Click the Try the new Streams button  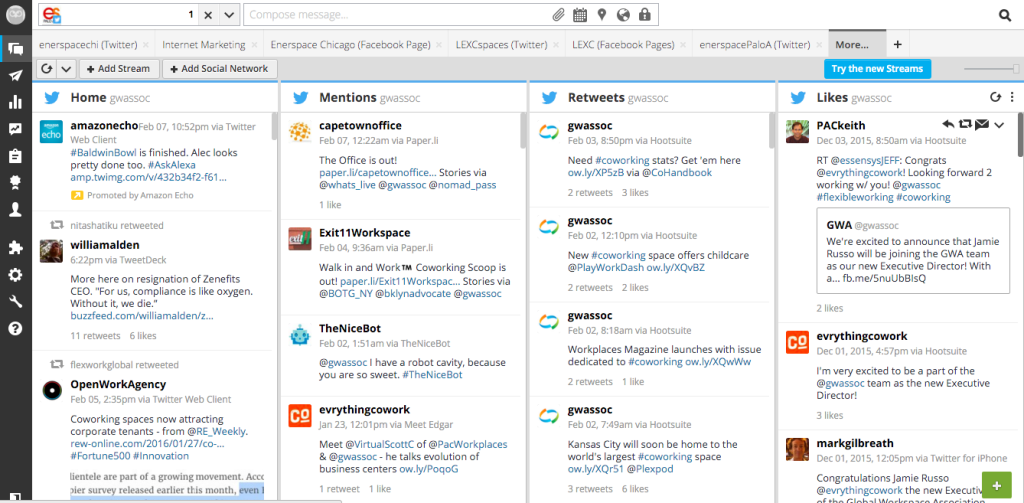pyautogui.click(x=877, y=69)
